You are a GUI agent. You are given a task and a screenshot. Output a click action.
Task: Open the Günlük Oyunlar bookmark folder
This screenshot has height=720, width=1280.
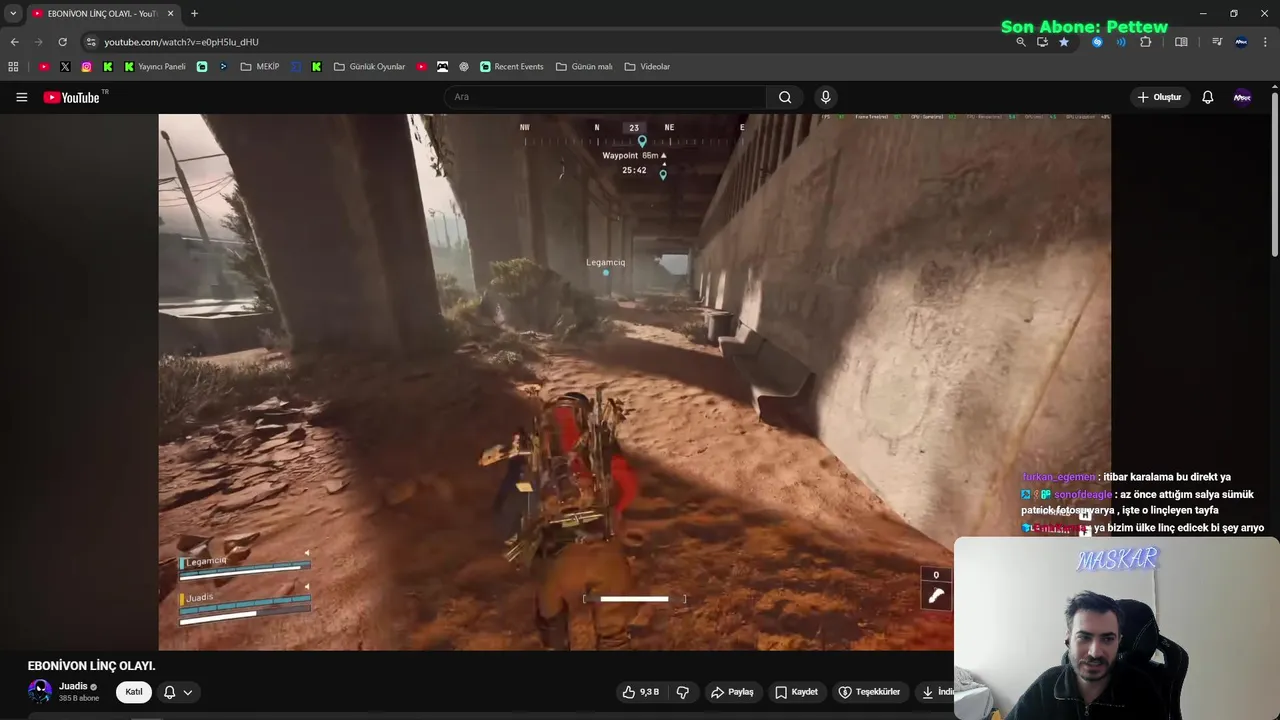[x=370, y=67]
